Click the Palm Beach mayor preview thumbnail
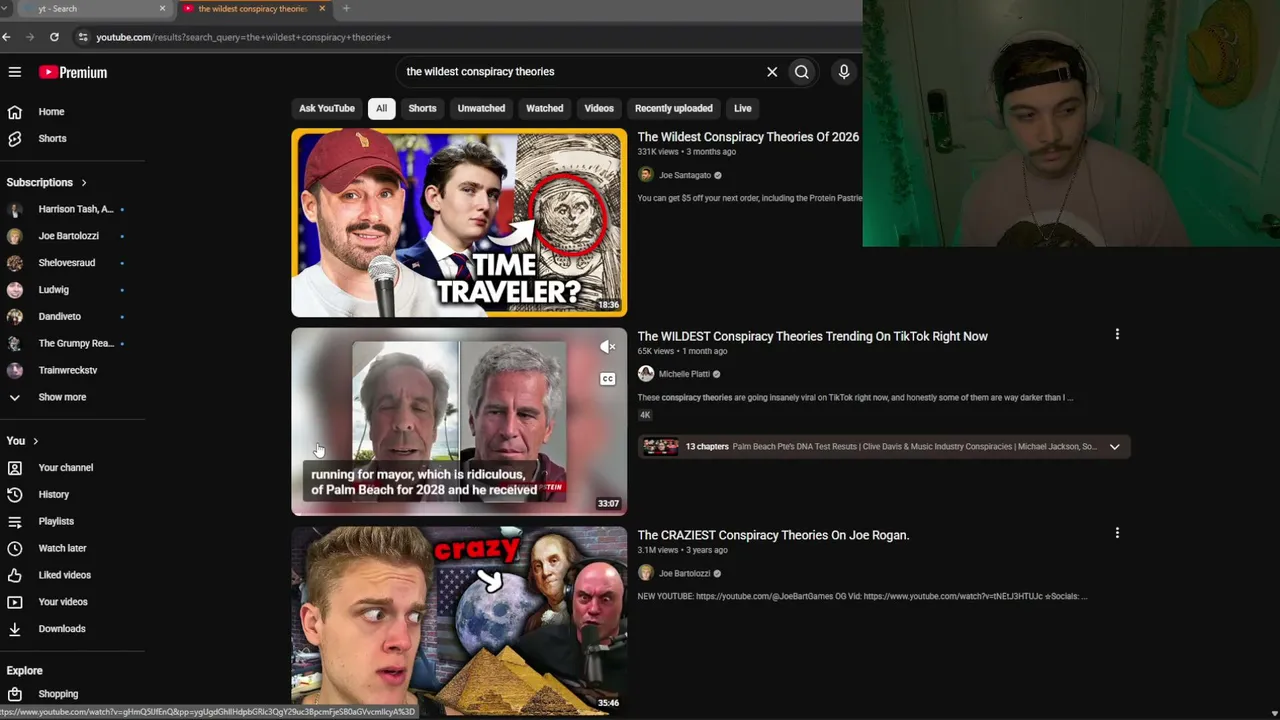 (x=459, y=421)
